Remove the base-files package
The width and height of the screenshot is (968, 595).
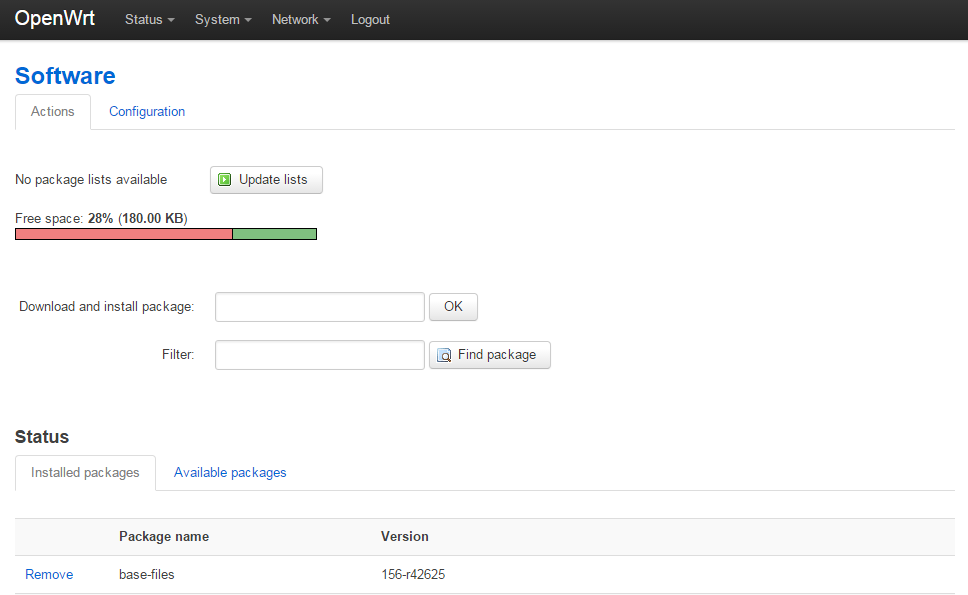pos(49,575)
